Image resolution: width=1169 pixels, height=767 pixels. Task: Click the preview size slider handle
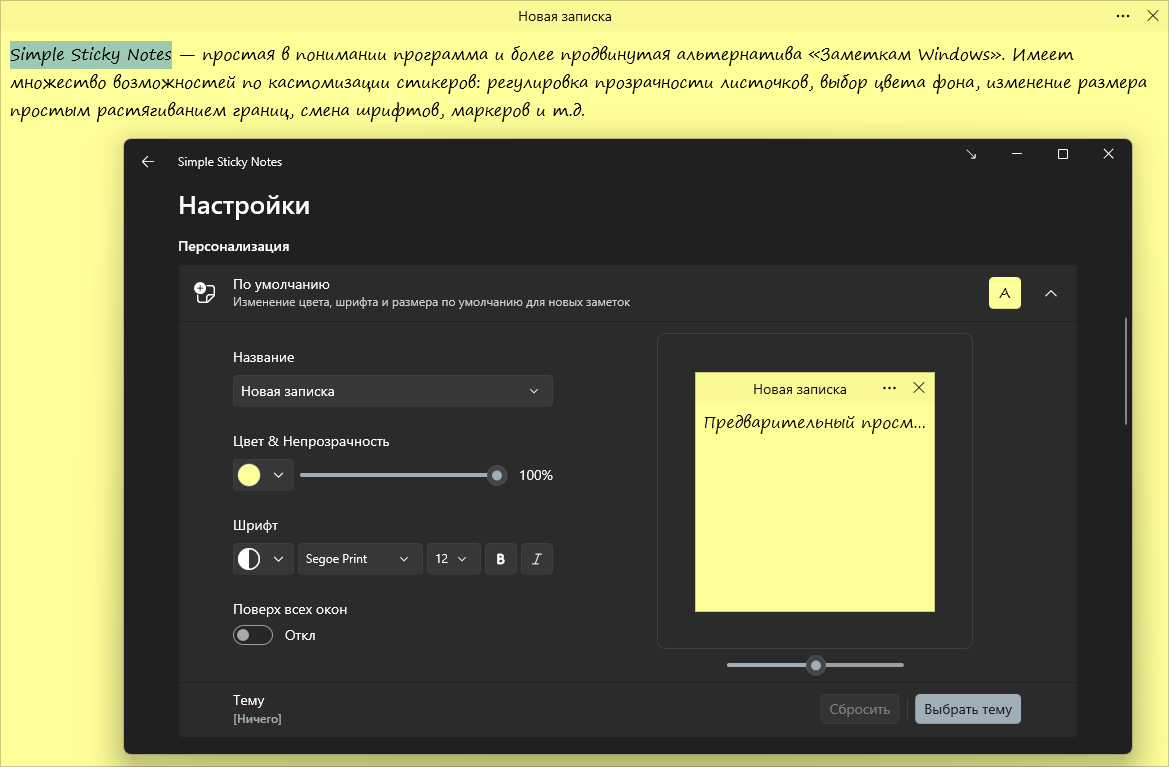click(x=816, y=665)
